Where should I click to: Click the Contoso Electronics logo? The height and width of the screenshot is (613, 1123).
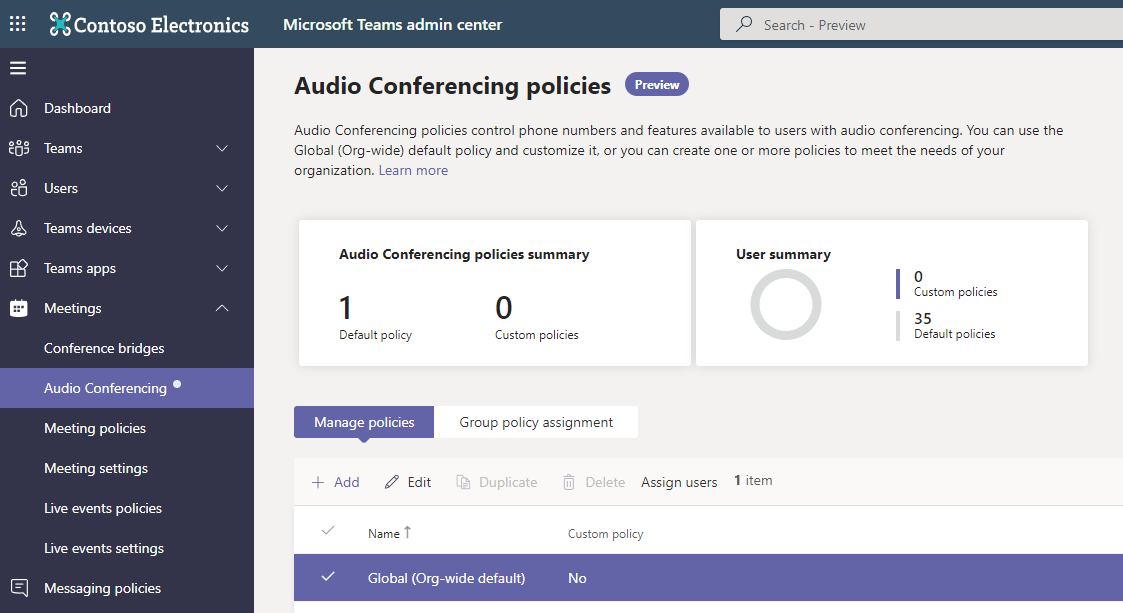point(149,24)
